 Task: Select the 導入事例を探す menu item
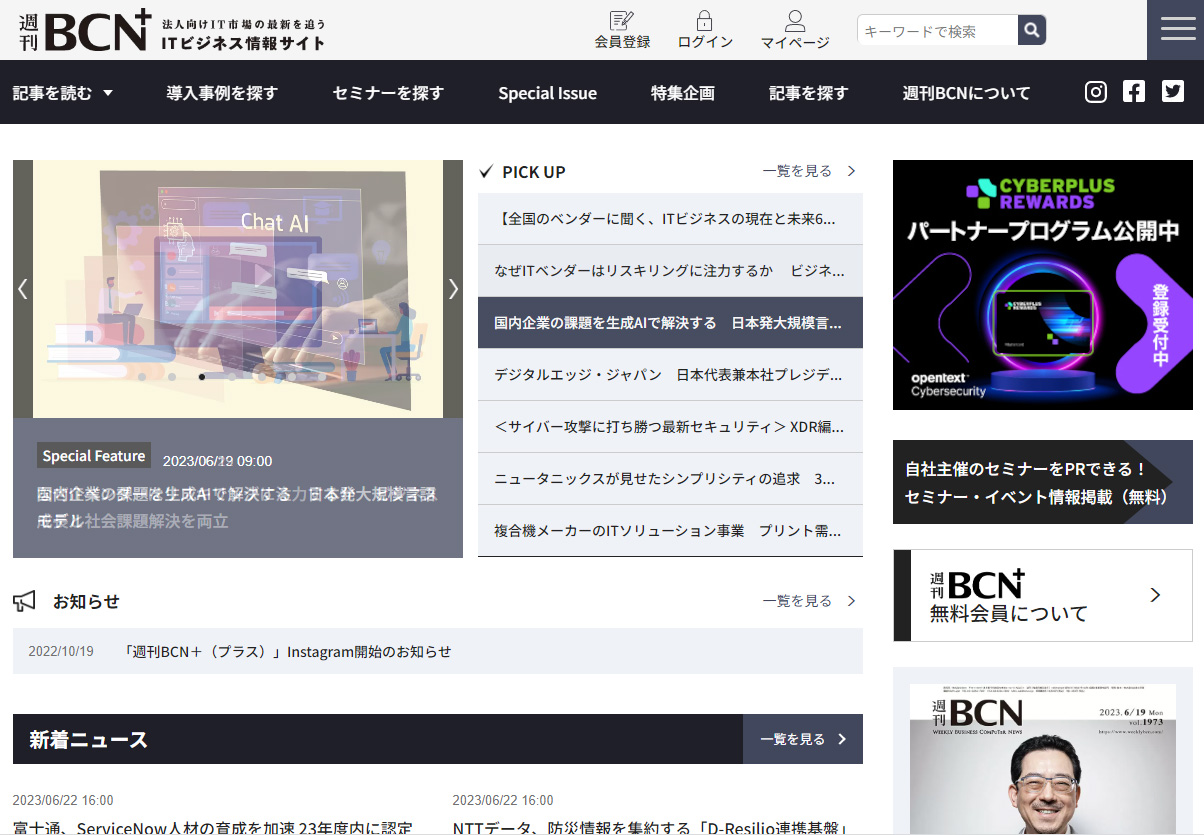(221, 91)
